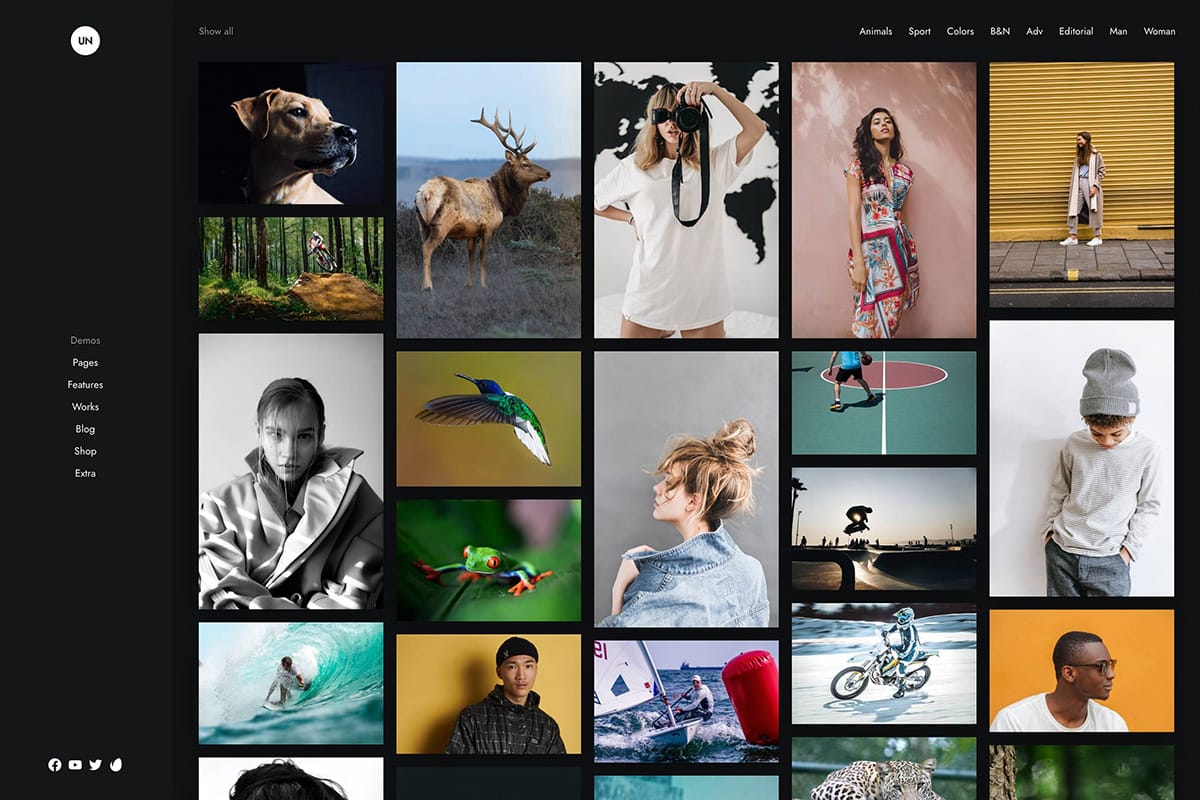Select the Colors filter

960,32
